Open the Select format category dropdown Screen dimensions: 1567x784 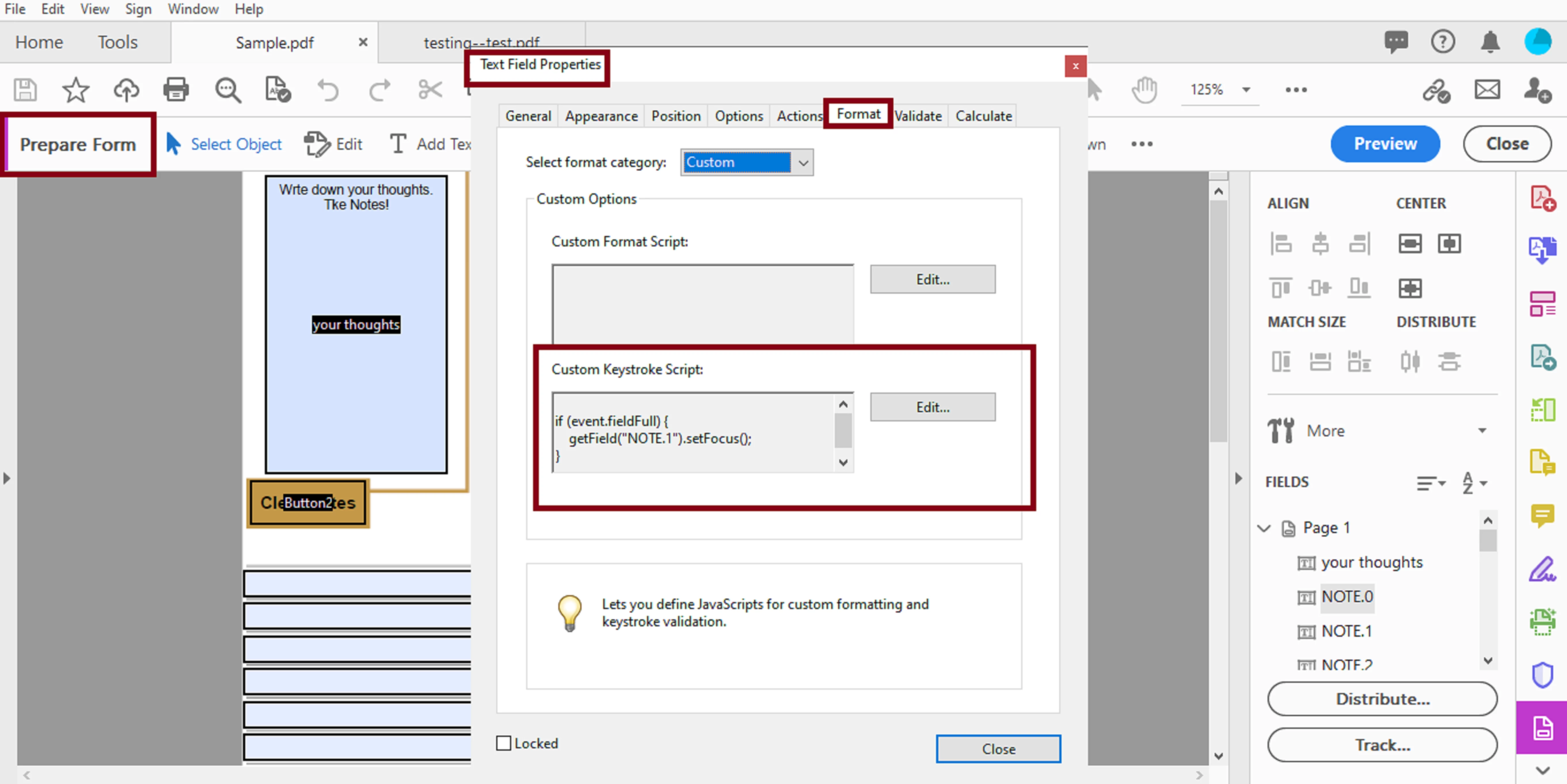click(x=803, y=162)
